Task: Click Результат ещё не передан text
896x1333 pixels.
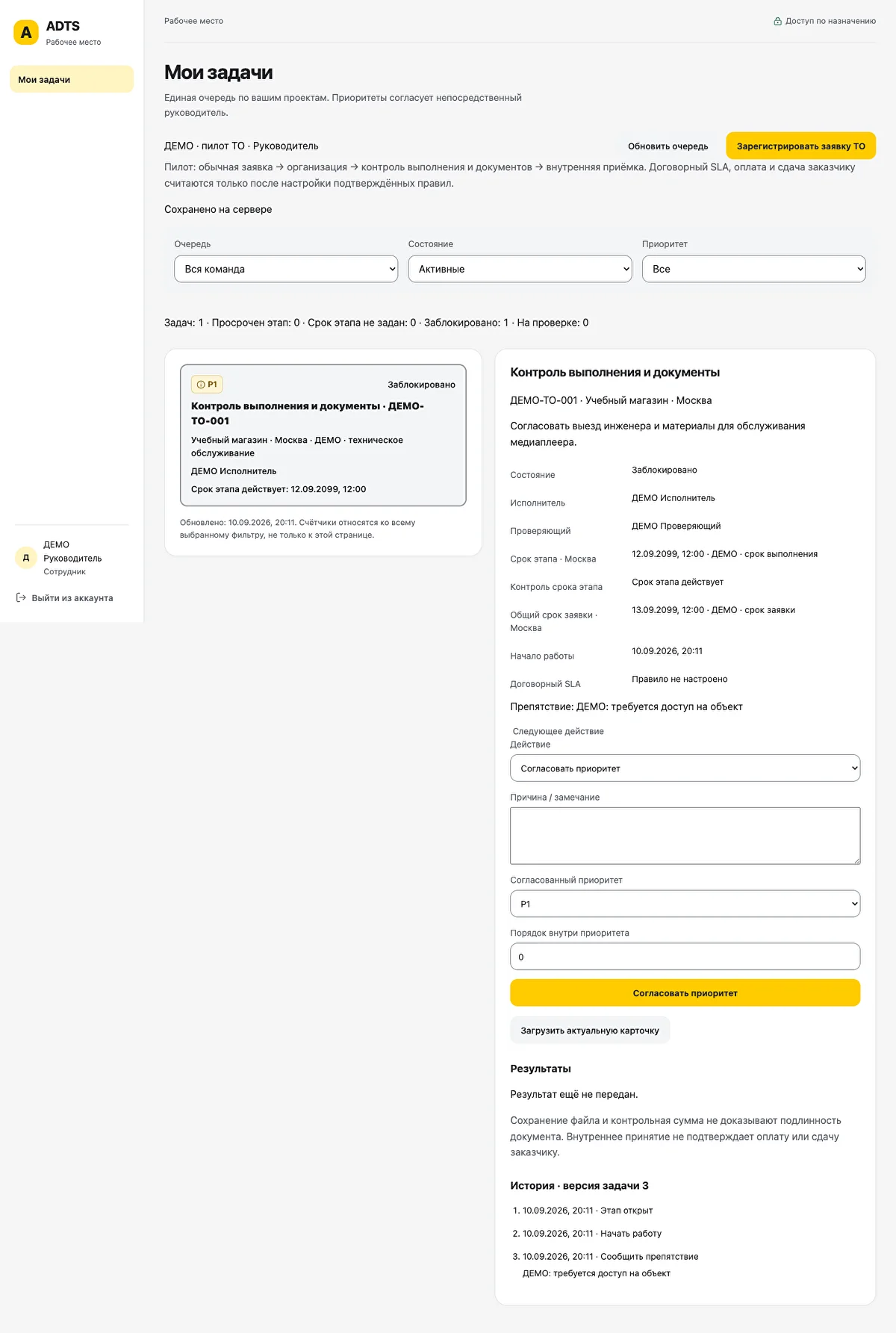Action: pos(573,1094)
